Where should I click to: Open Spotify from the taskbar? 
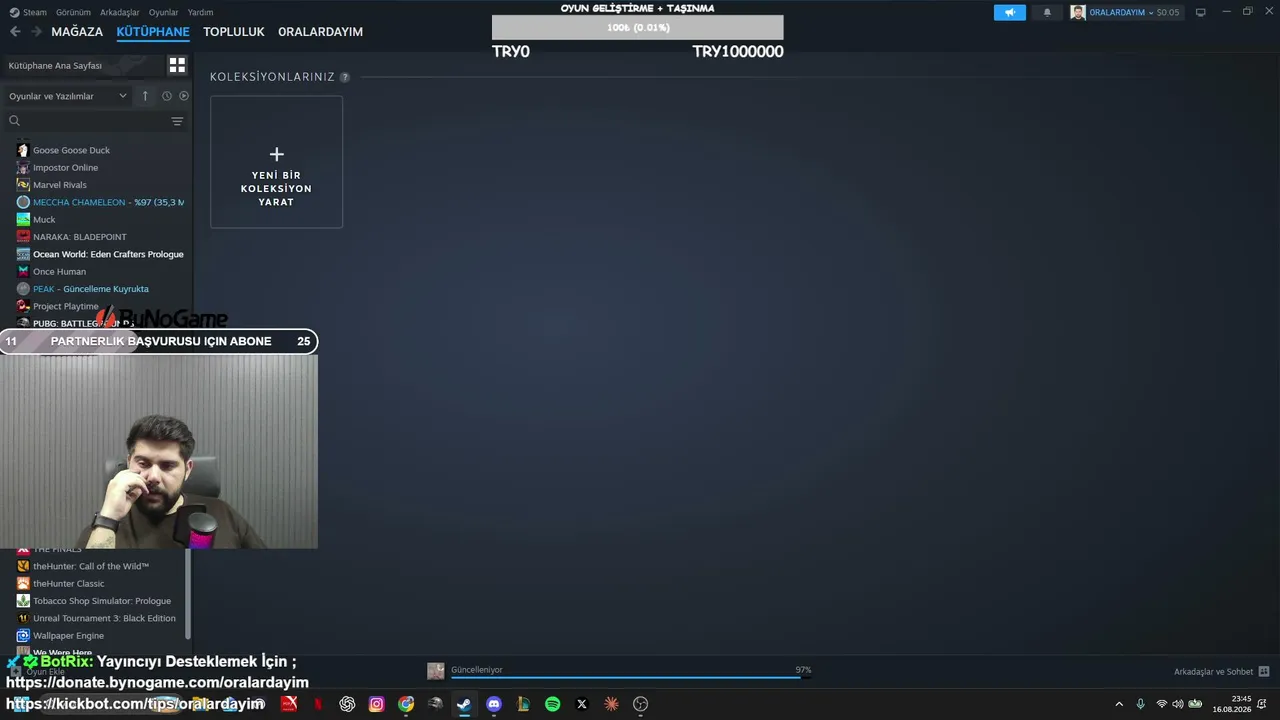coord(553,704)
